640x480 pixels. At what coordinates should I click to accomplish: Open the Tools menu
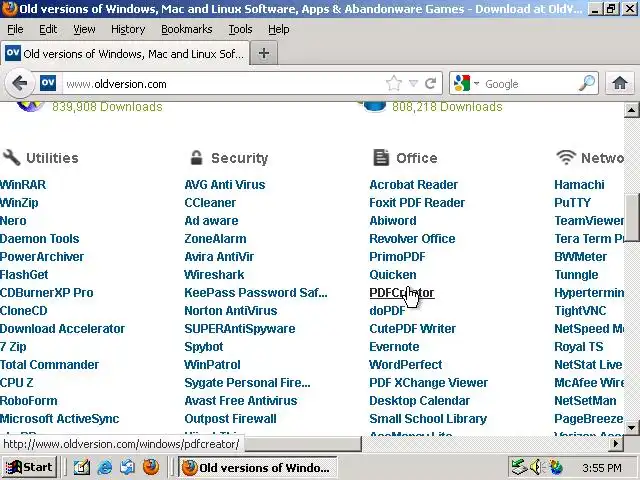coord(240,29)
